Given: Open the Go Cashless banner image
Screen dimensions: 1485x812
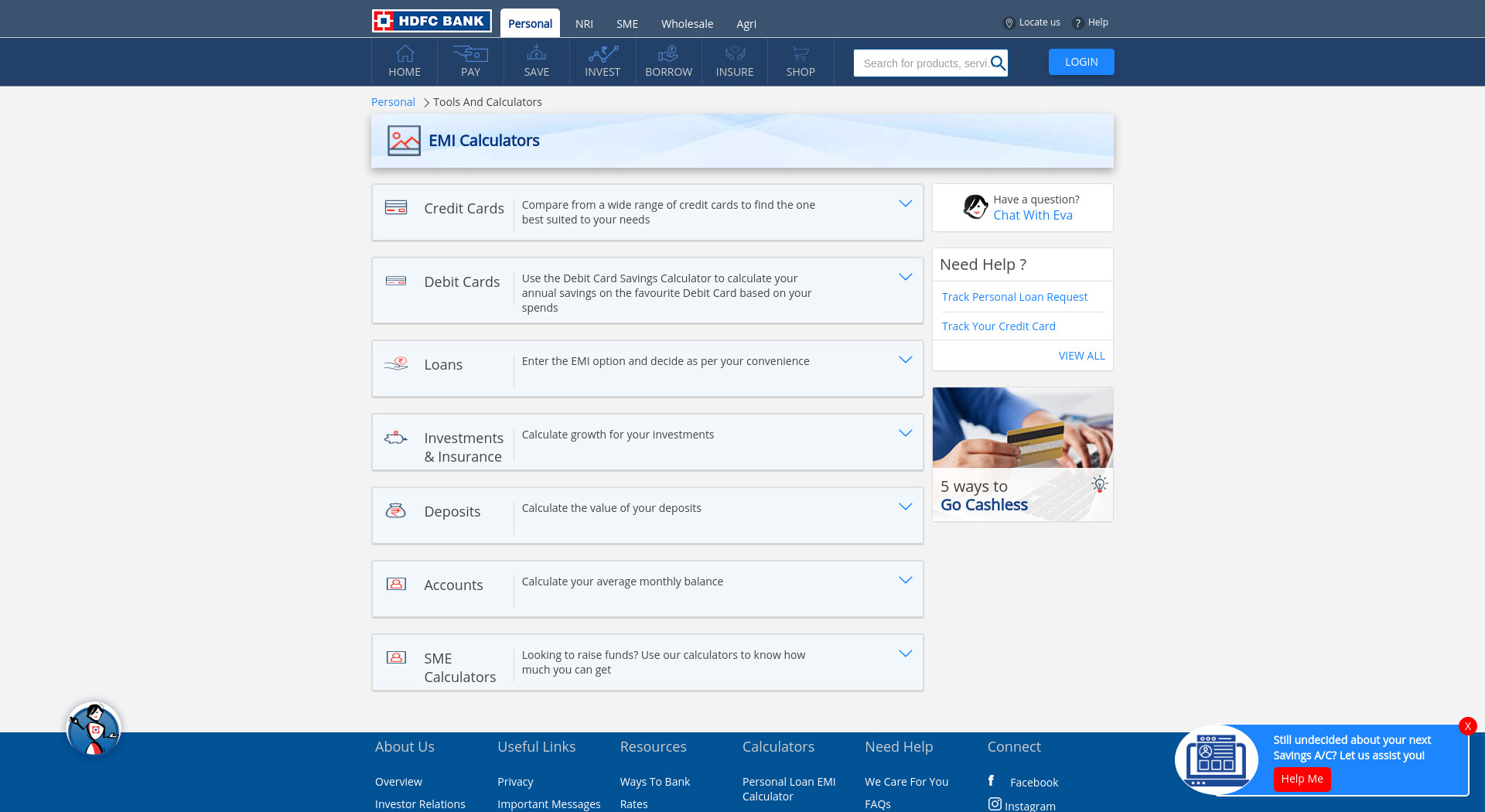Looking at the screenshot, I should tap(1022, 454).
